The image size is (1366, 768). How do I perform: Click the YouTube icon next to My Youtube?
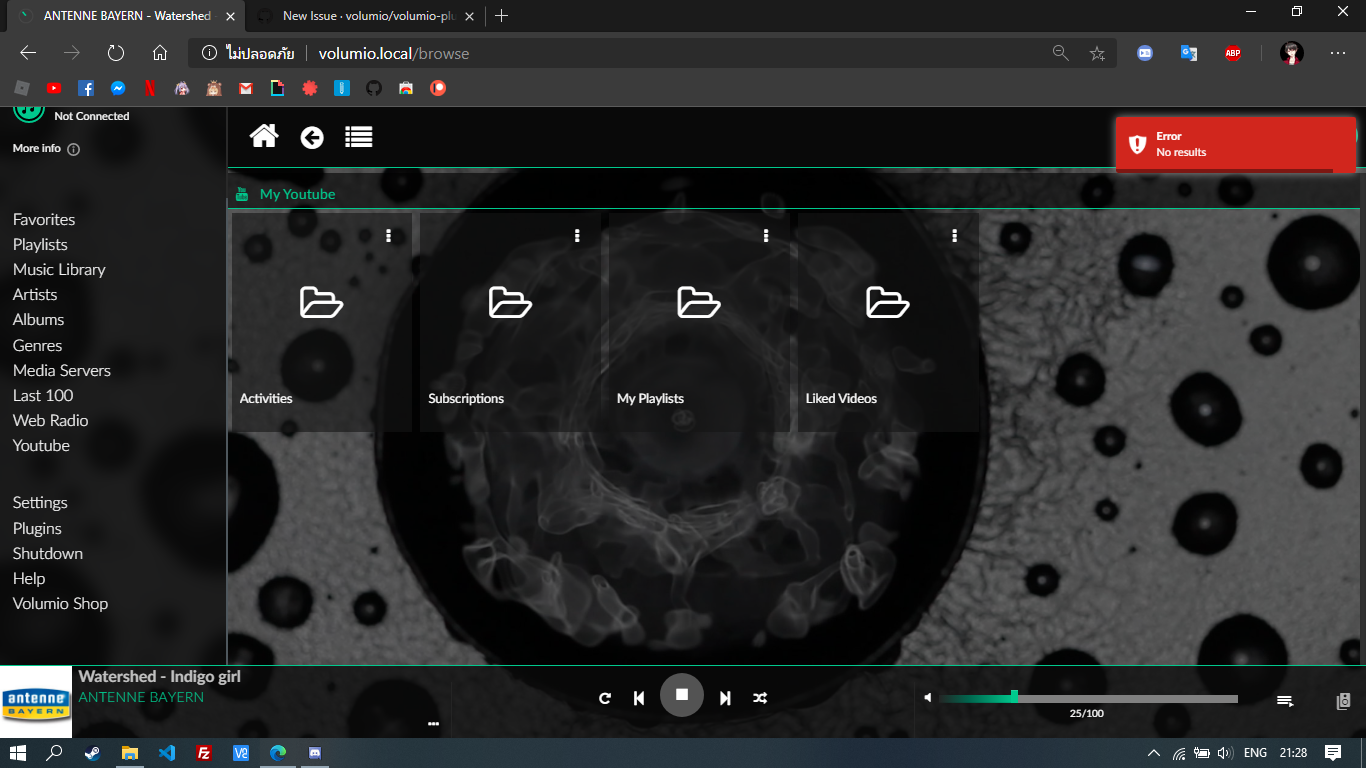coord(242,193)
